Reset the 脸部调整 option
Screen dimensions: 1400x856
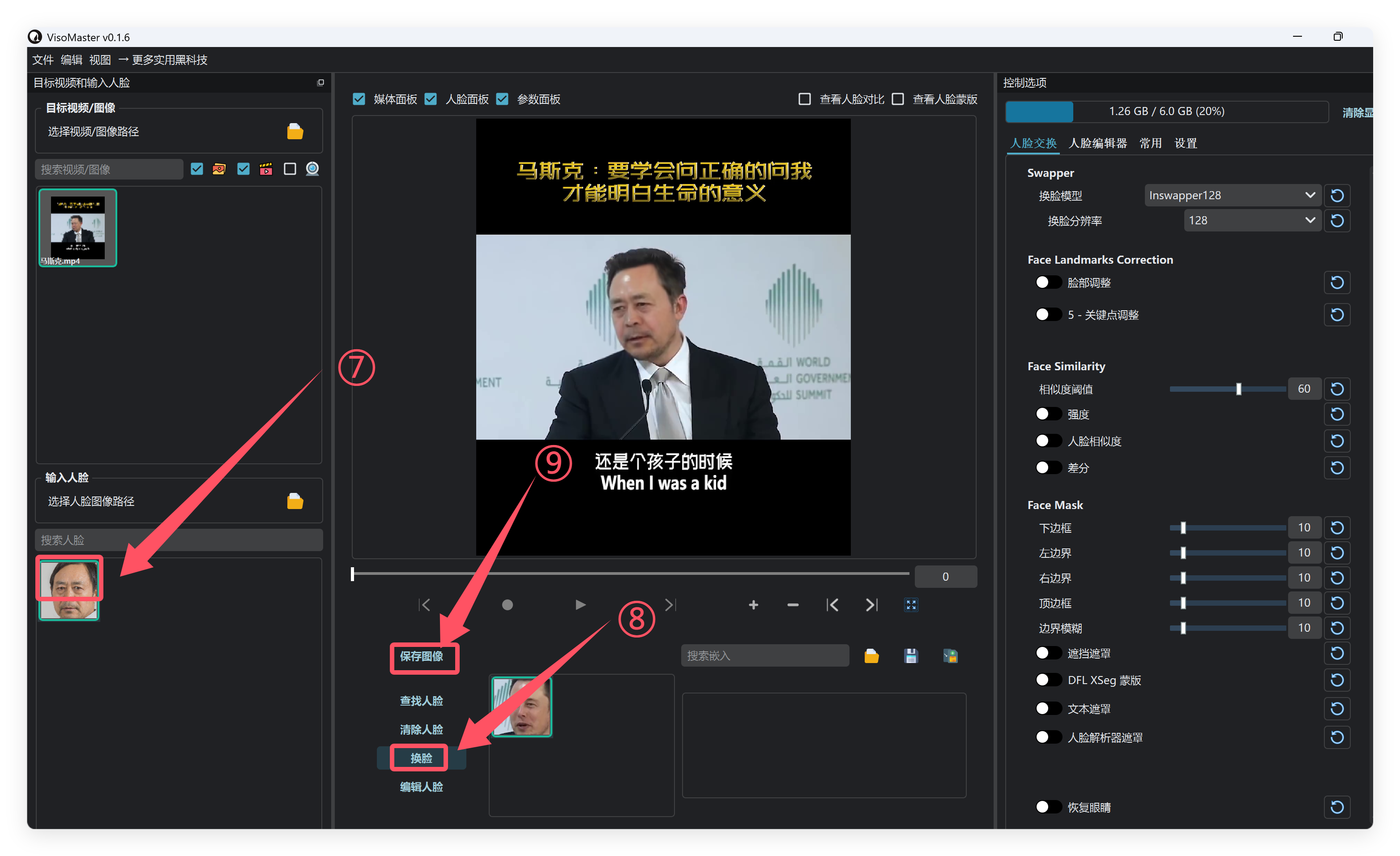tap(1337, 282)
